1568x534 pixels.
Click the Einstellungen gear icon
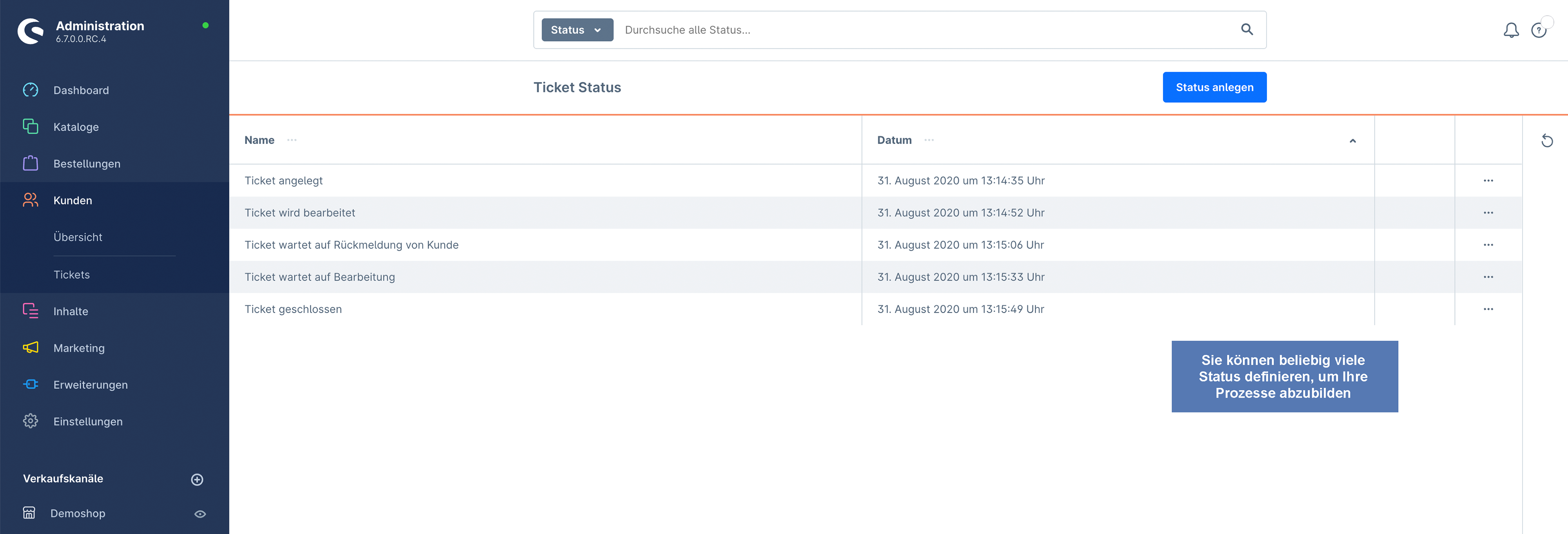tap(31, 421)
